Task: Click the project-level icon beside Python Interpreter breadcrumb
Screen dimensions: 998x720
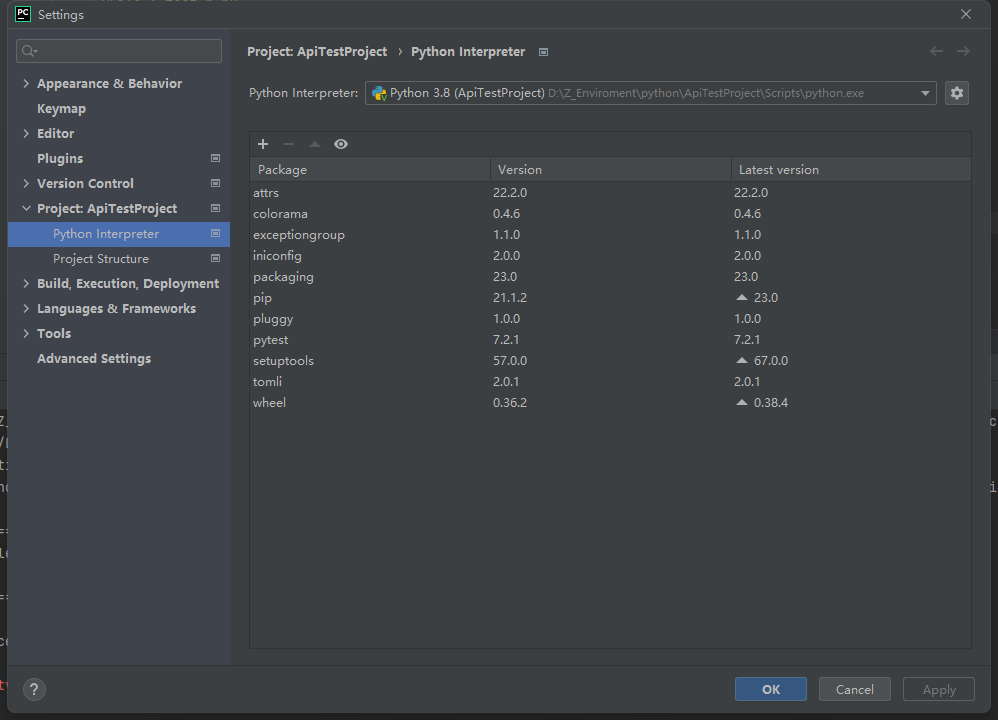Action: click(544, 52)
